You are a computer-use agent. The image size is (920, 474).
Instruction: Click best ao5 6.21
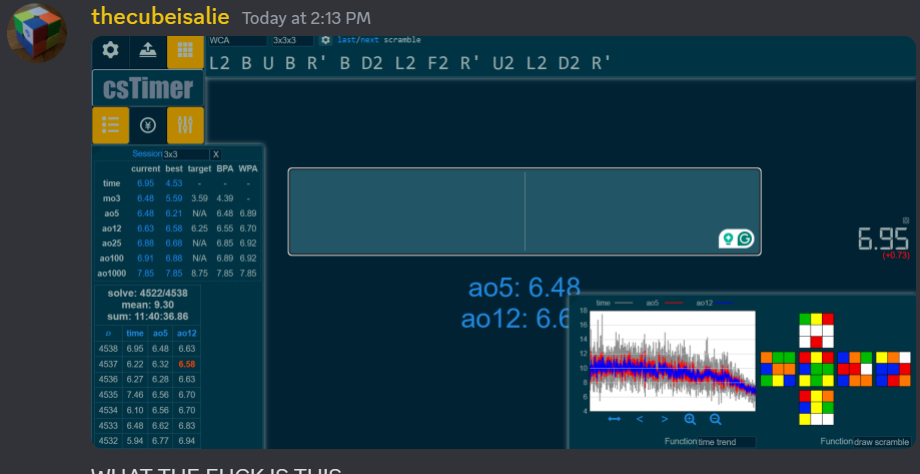tap(174, 214)
